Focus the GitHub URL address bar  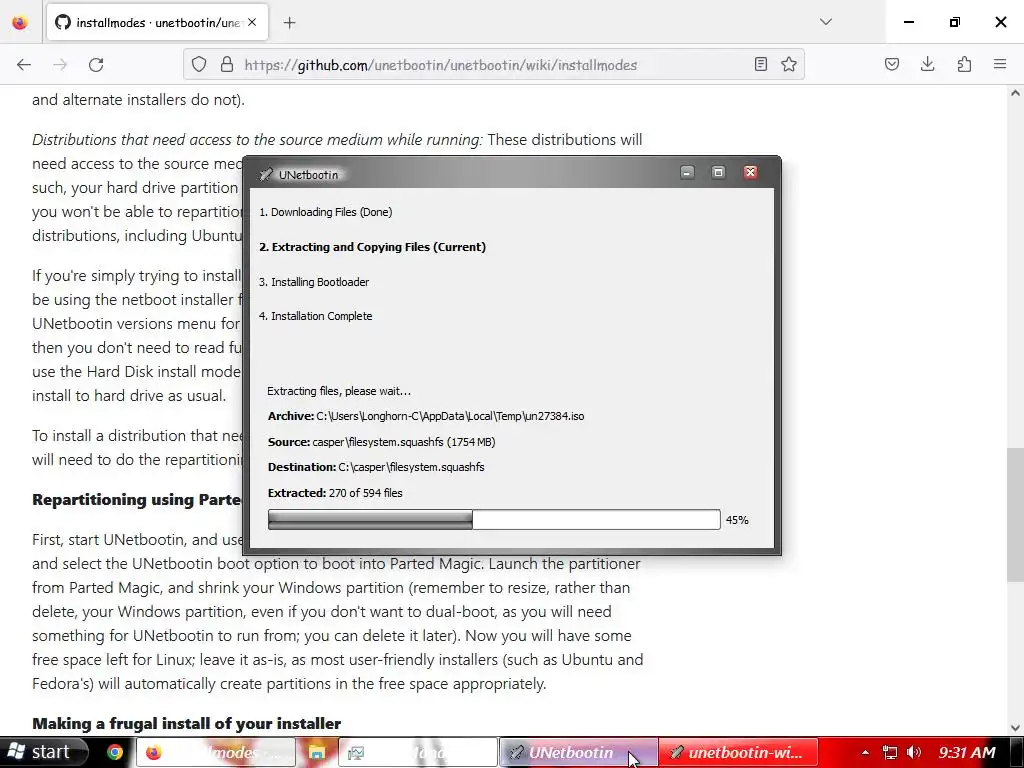[x=493, y=65]
